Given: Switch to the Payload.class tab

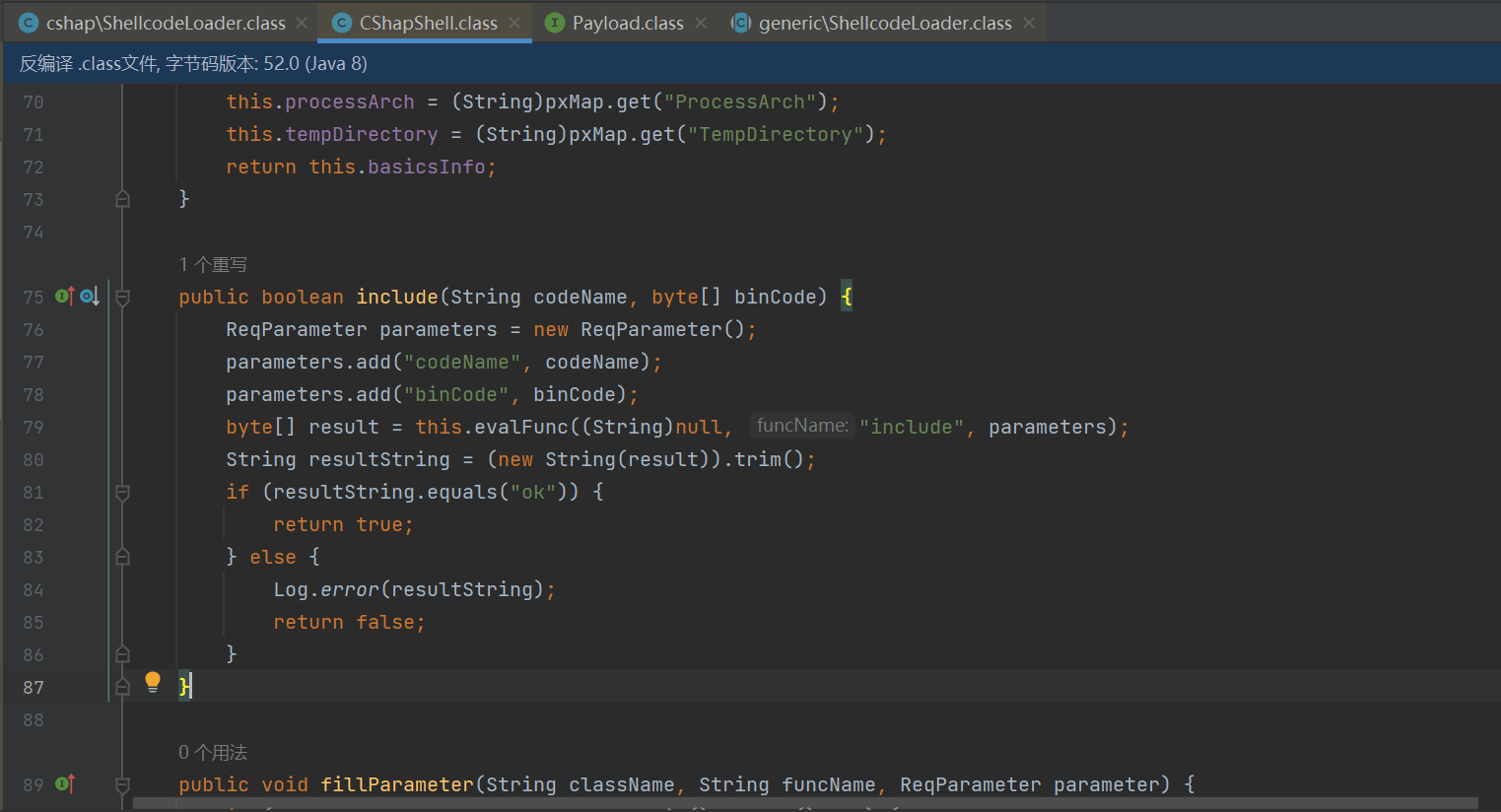Looking at the screenshot, I should point(627,23).
